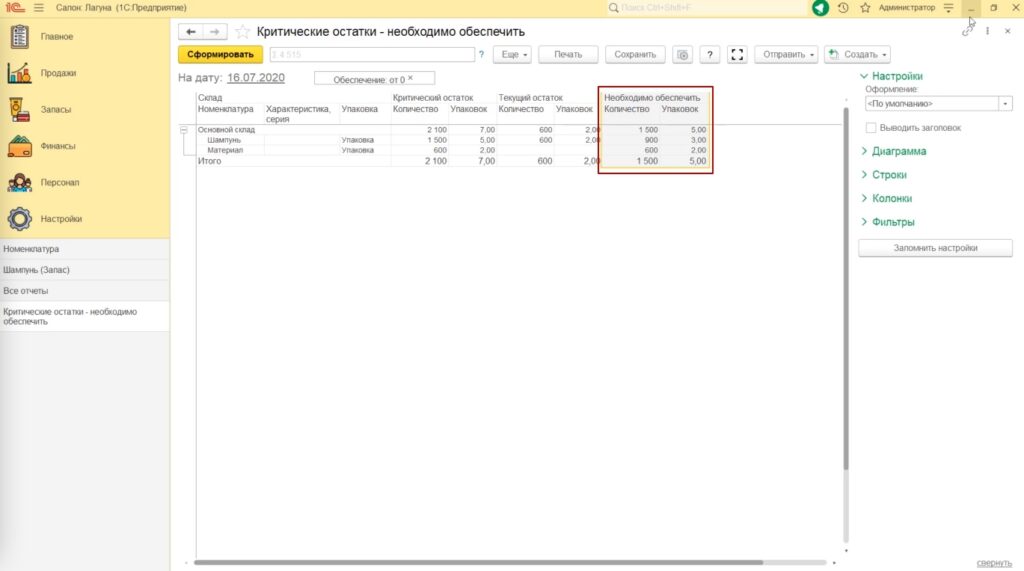Image resolution: width=1024 pixels, height=571 pixels.
Task: Expand the Колонки section
Action: point(886,199)
